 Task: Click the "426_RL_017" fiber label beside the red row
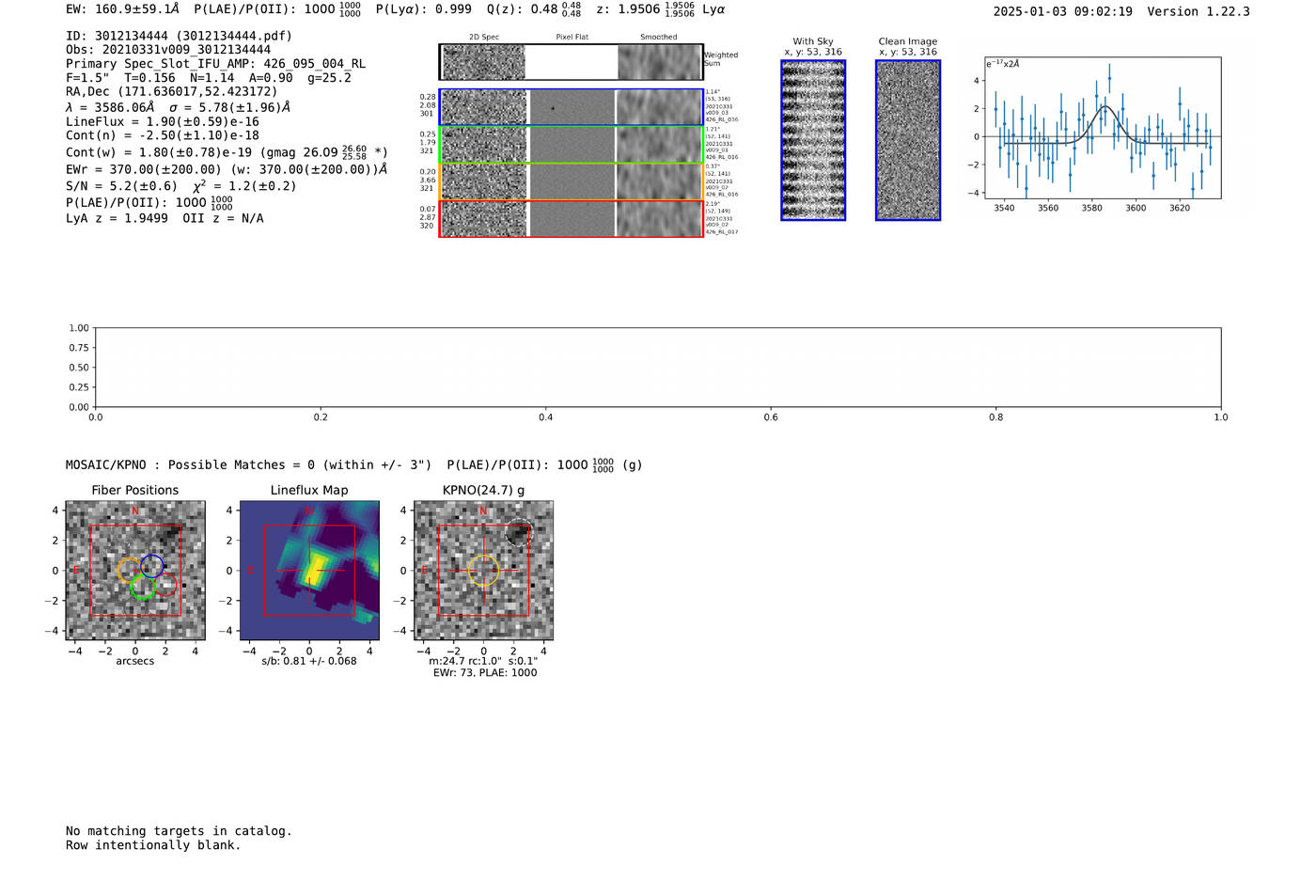pyautogui.click(x=722, y=231)
